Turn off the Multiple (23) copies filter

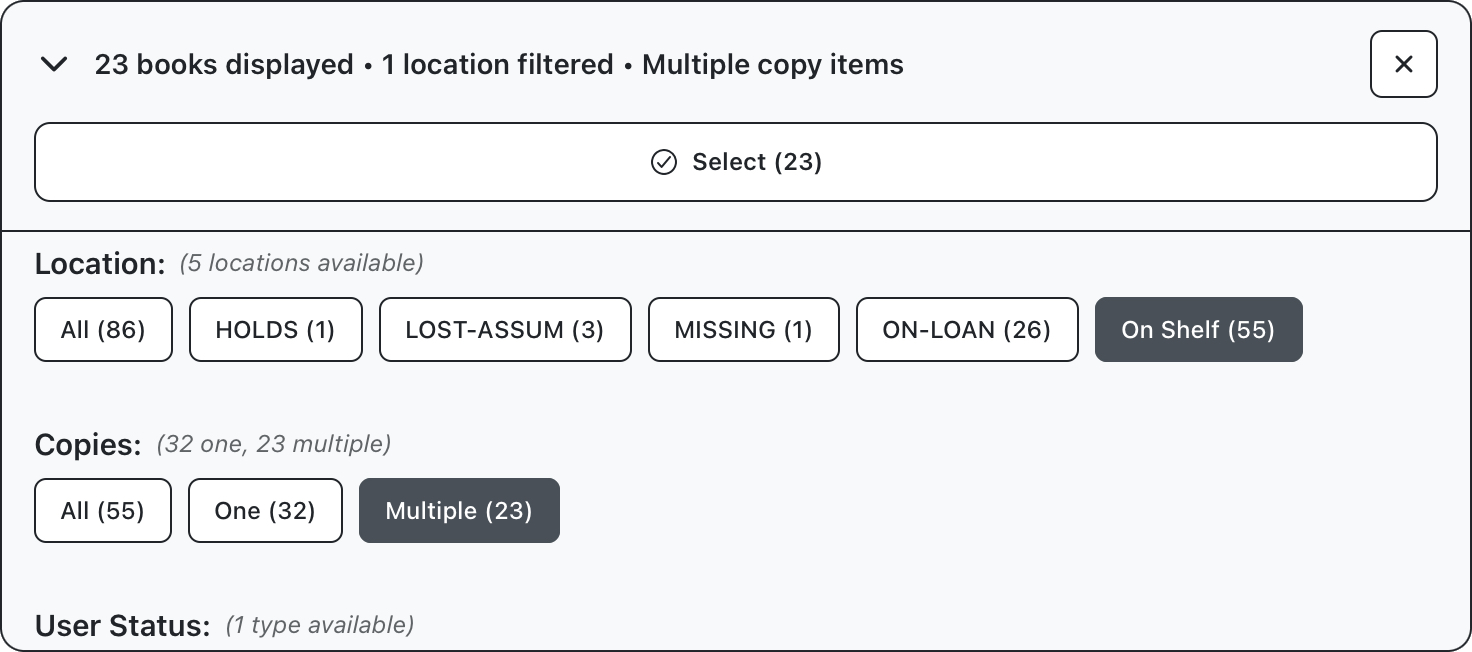(459, 511)
